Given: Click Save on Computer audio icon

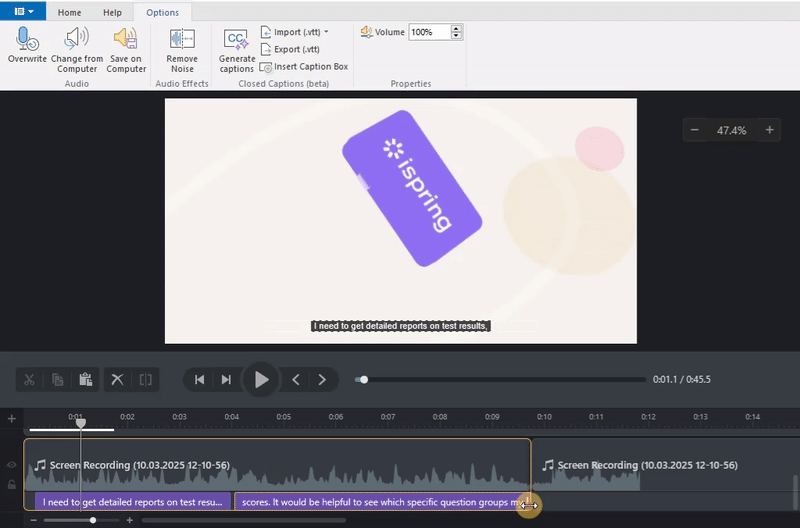Looking at the screenshot, I should coord(126,40).
